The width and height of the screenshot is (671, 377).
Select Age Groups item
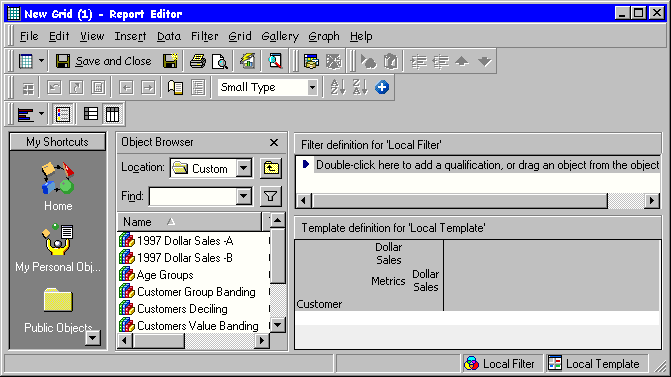[x=156, y=275]
